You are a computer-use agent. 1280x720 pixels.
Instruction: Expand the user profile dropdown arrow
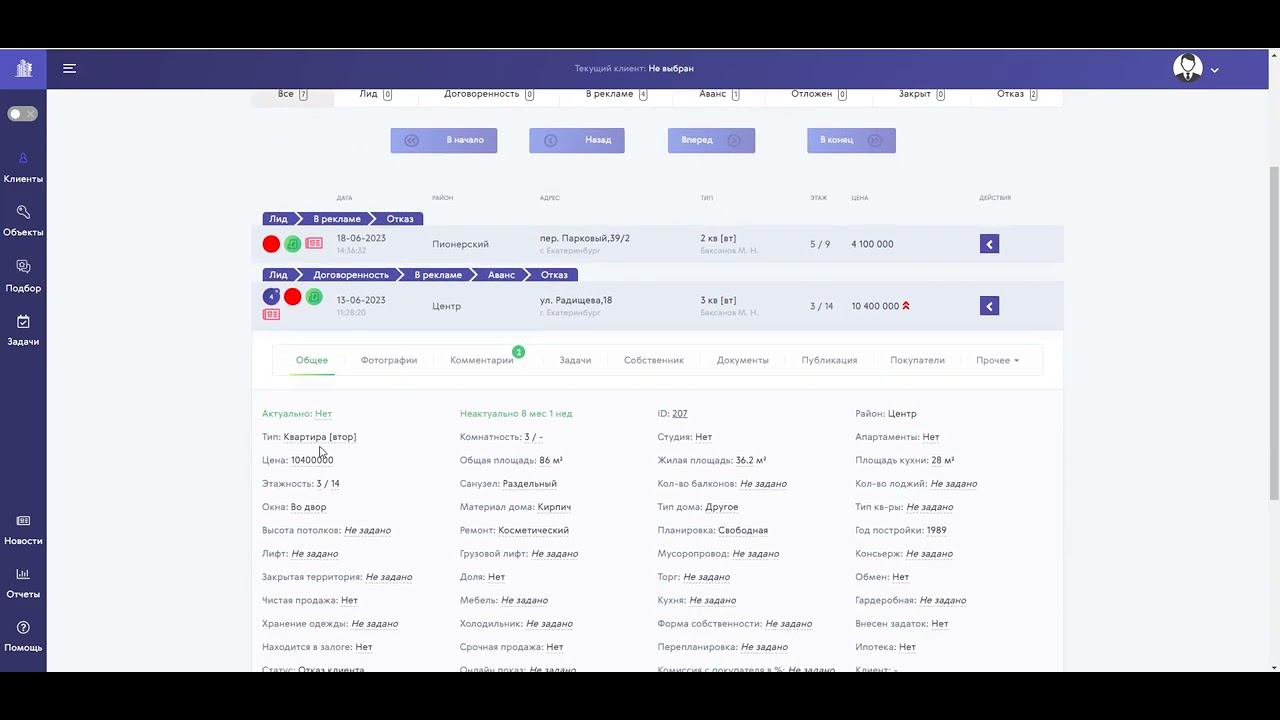point(1214,70)
